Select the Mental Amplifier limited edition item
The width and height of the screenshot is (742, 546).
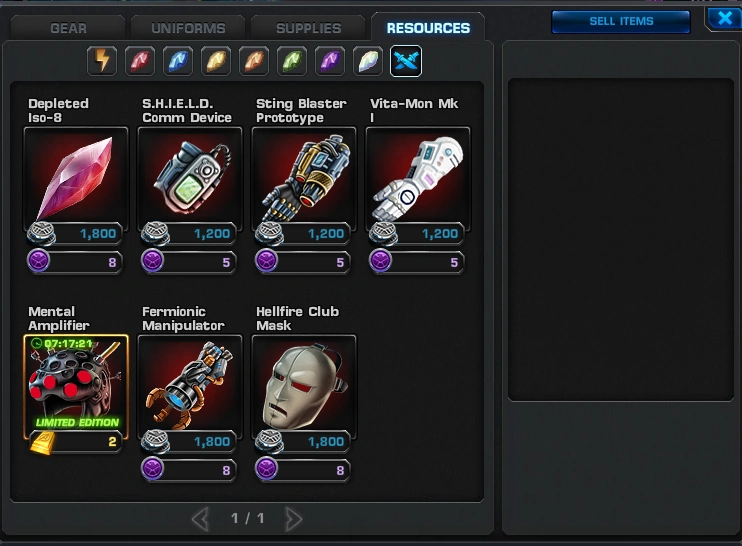(x=76, y=387)
